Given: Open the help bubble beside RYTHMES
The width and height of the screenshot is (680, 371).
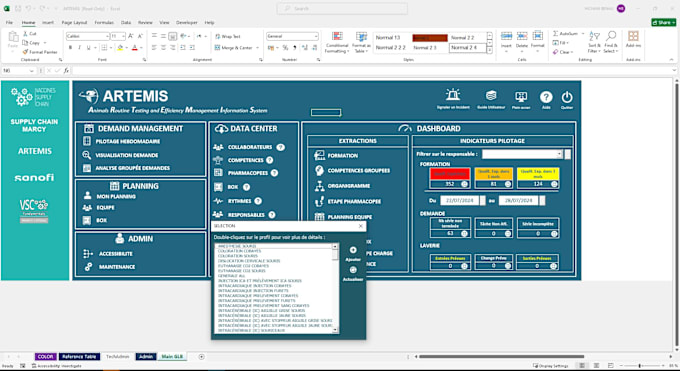Looking at the screenshot, I should 258,201.
